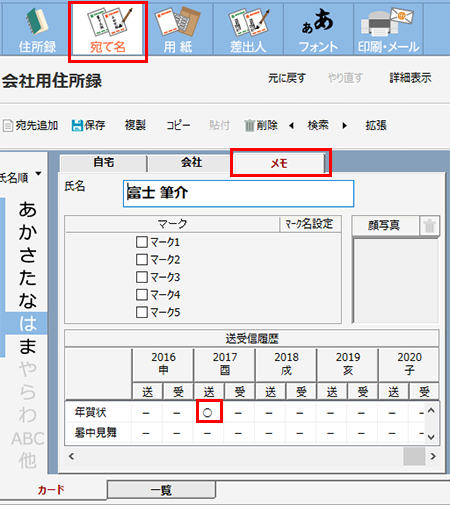
Task: Click 元に戻す undo
Action: (x=287, y=78)
